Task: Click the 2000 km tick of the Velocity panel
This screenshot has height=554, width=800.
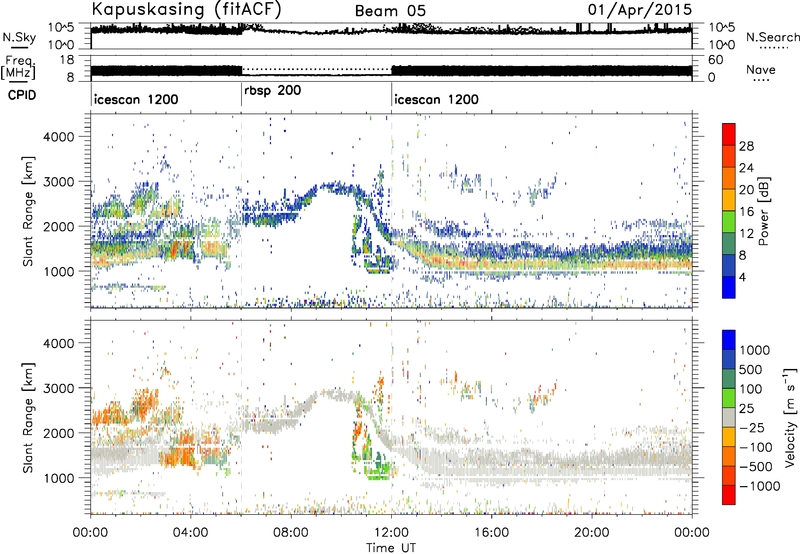Action: click(58, 433)
